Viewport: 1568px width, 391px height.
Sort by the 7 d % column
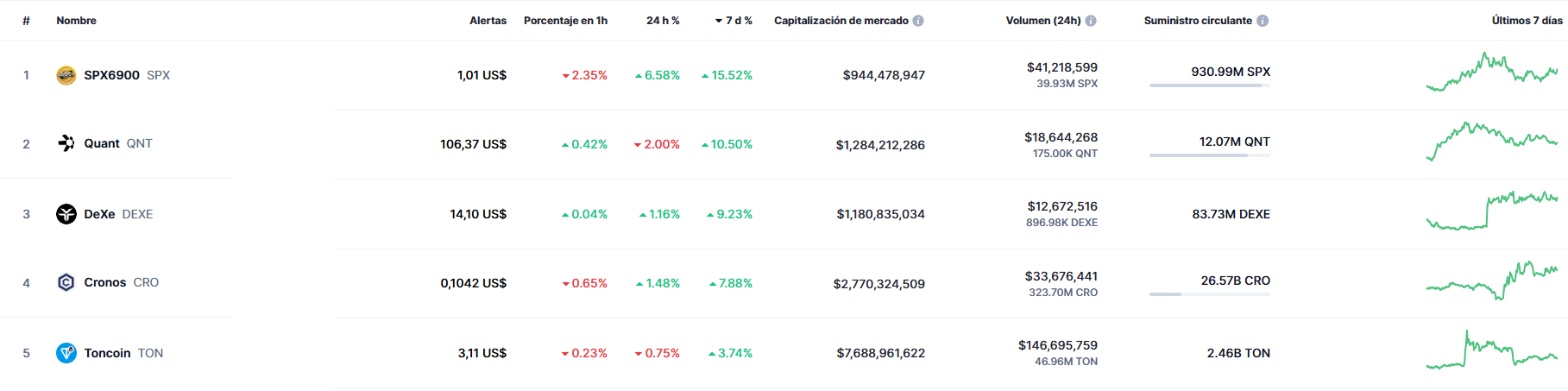tap(734, 21)
